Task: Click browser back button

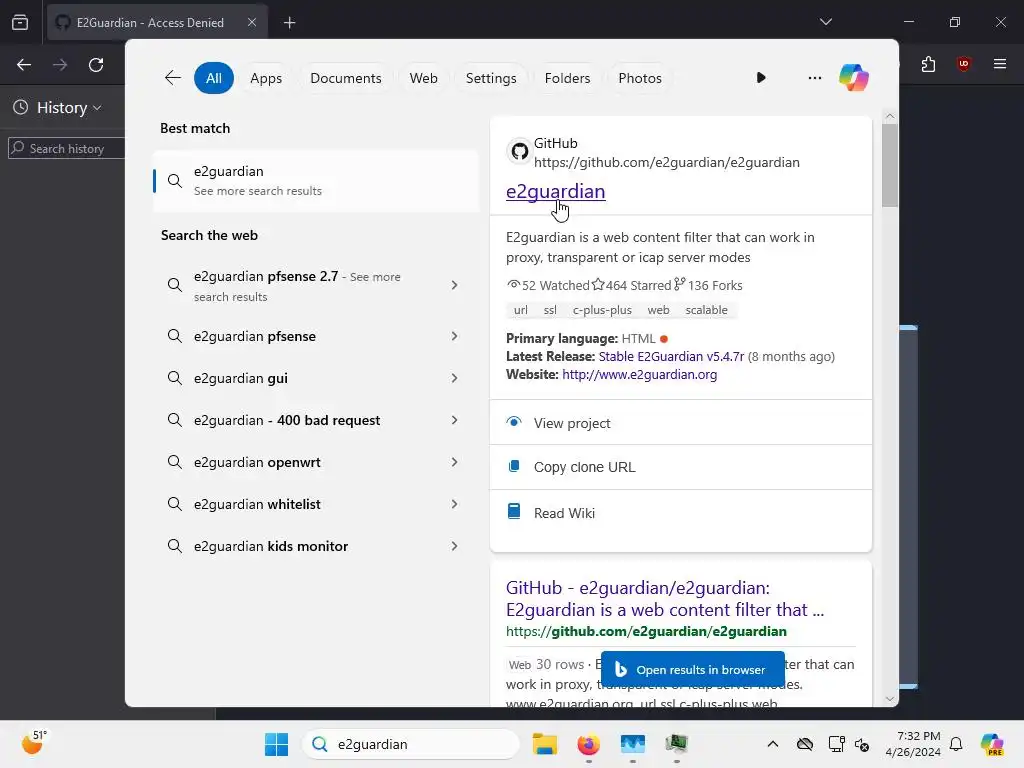Action: click(x=24, y=65)
